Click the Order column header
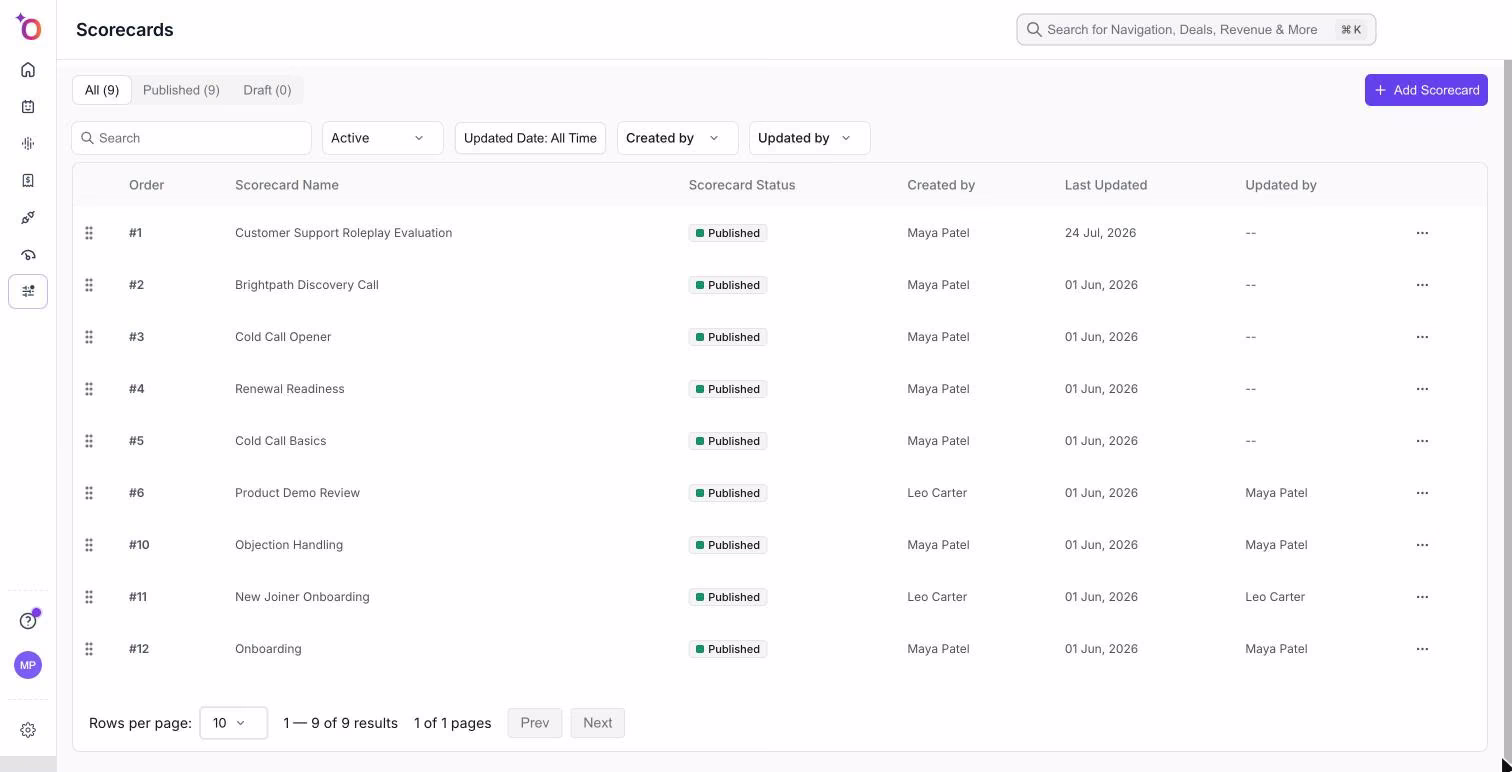1512x772 pixels. tap(146, 185)
